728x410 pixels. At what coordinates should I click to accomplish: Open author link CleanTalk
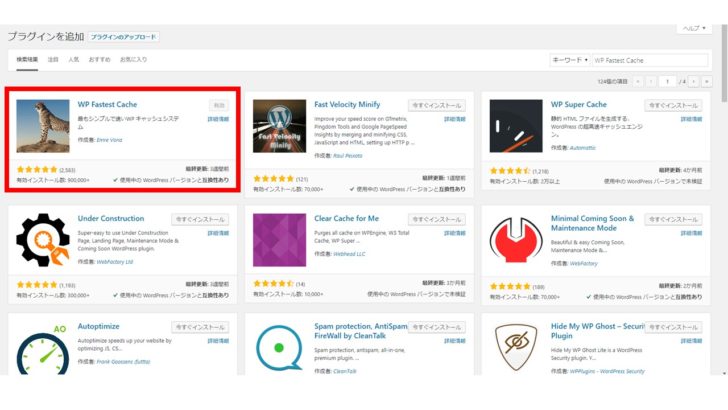[x=345, y=371]
